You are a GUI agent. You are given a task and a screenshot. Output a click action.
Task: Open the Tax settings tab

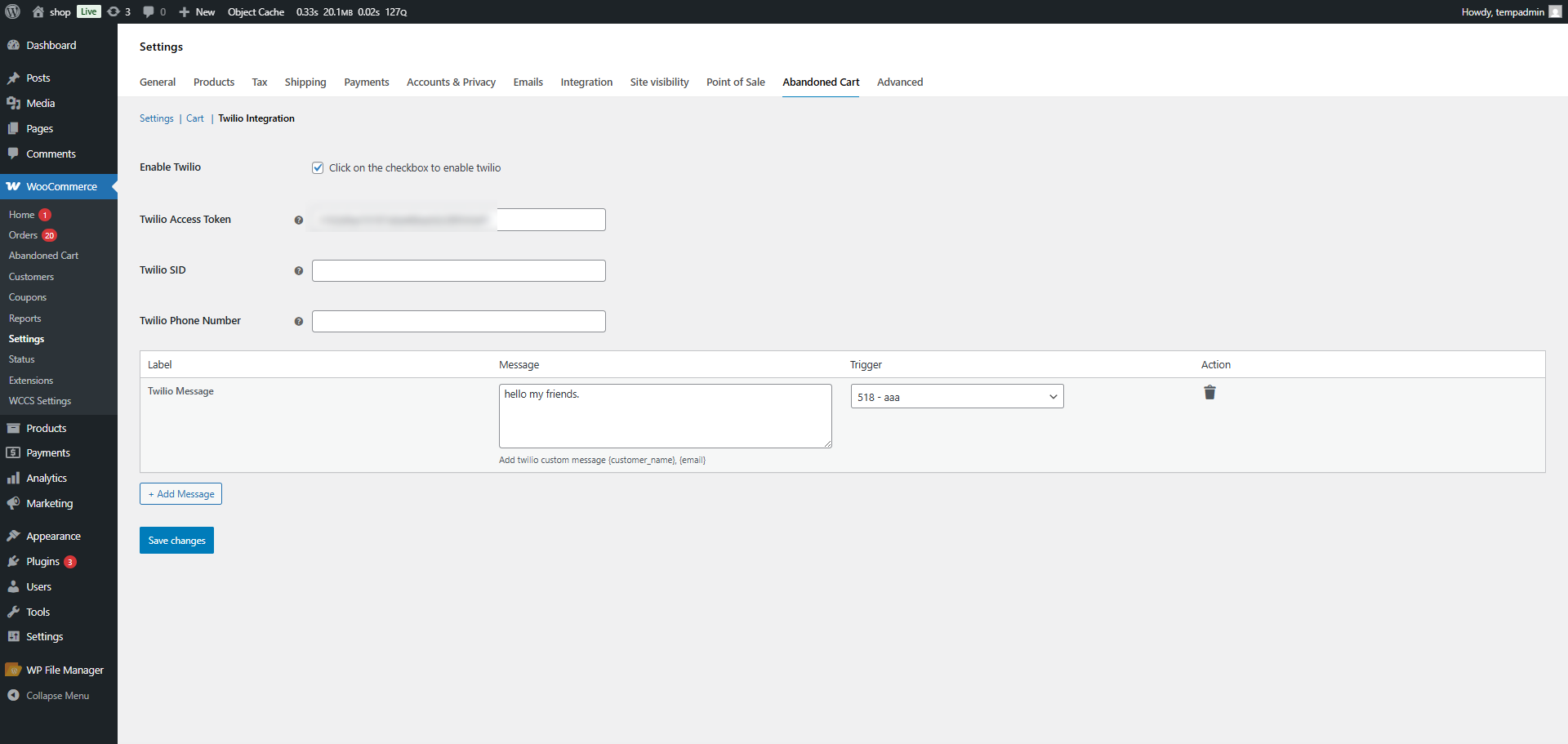pos(260,82)
